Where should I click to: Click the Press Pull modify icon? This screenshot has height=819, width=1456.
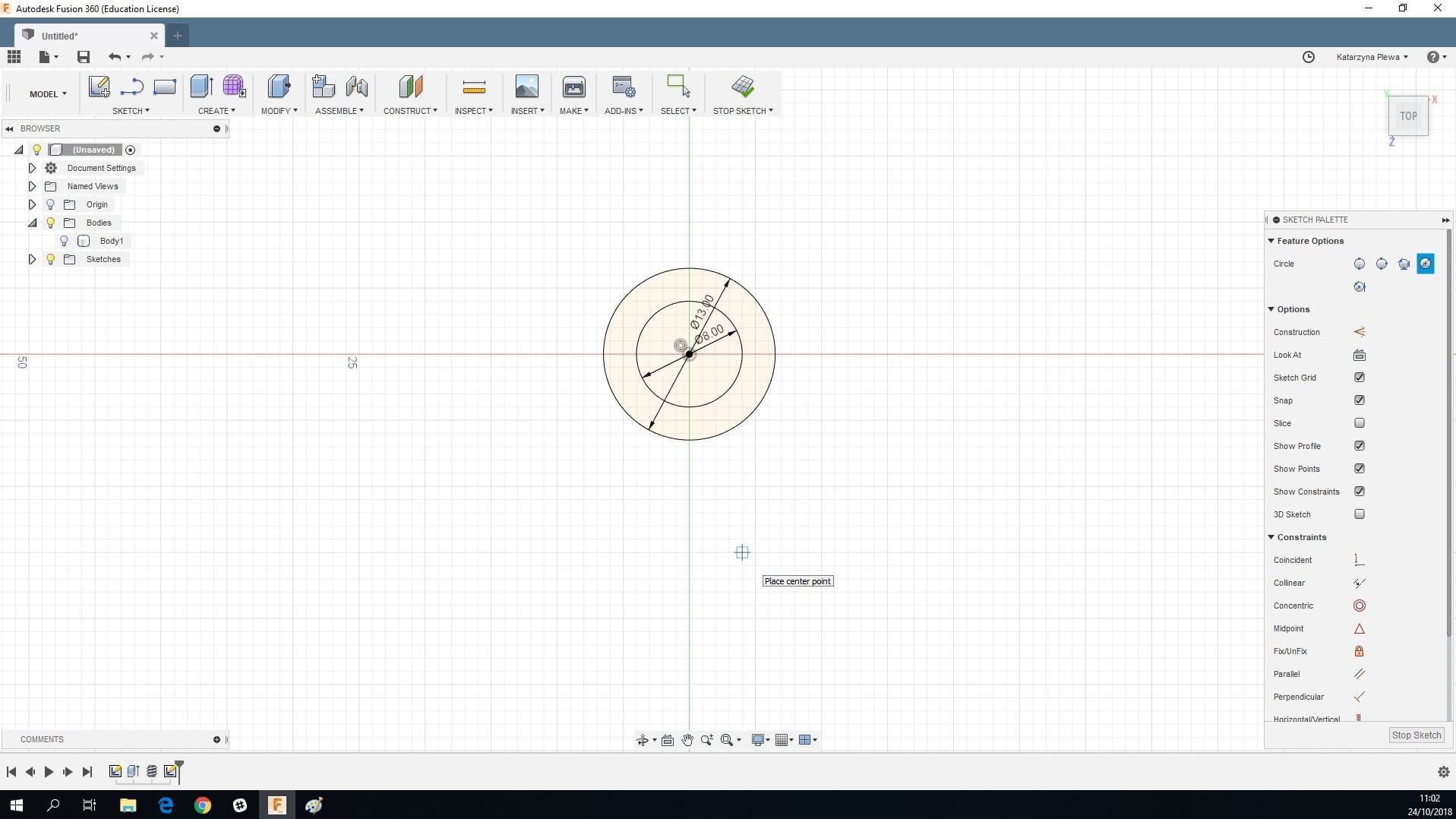coord(279,86)
